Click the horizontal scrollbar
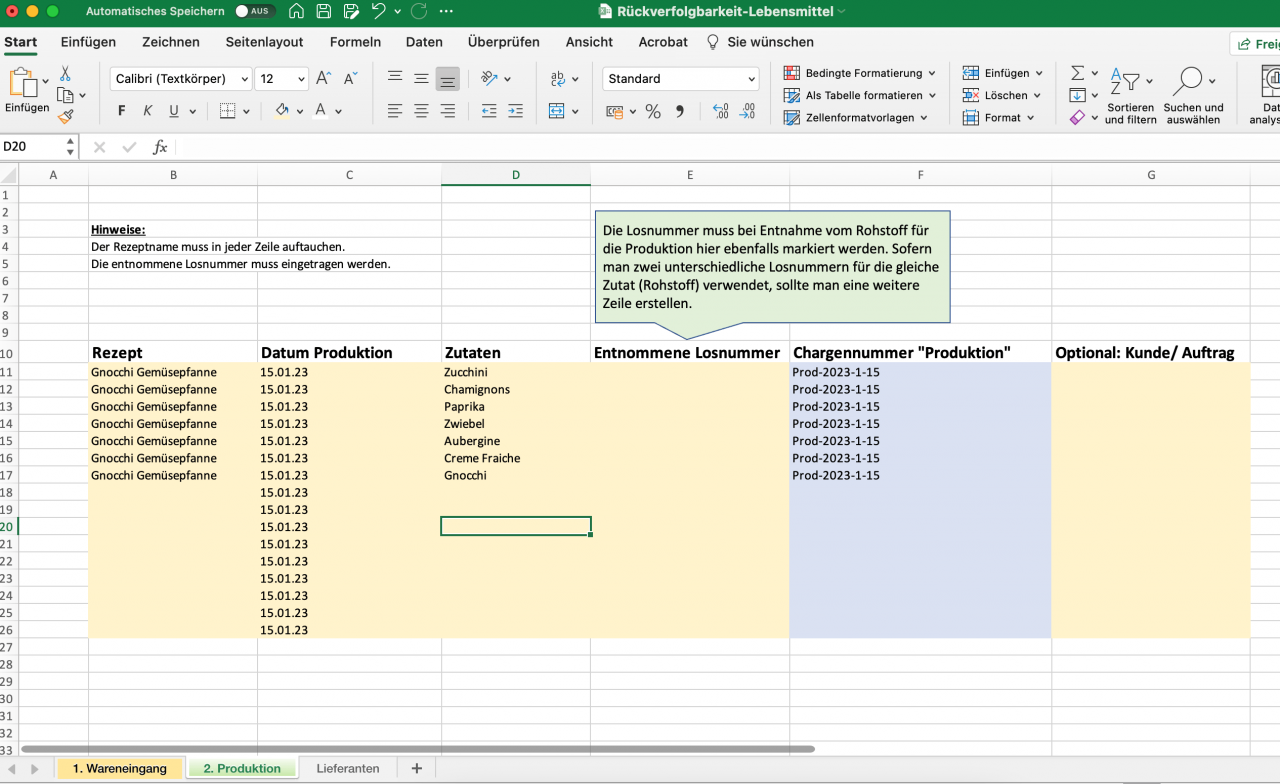 (418, 748)
